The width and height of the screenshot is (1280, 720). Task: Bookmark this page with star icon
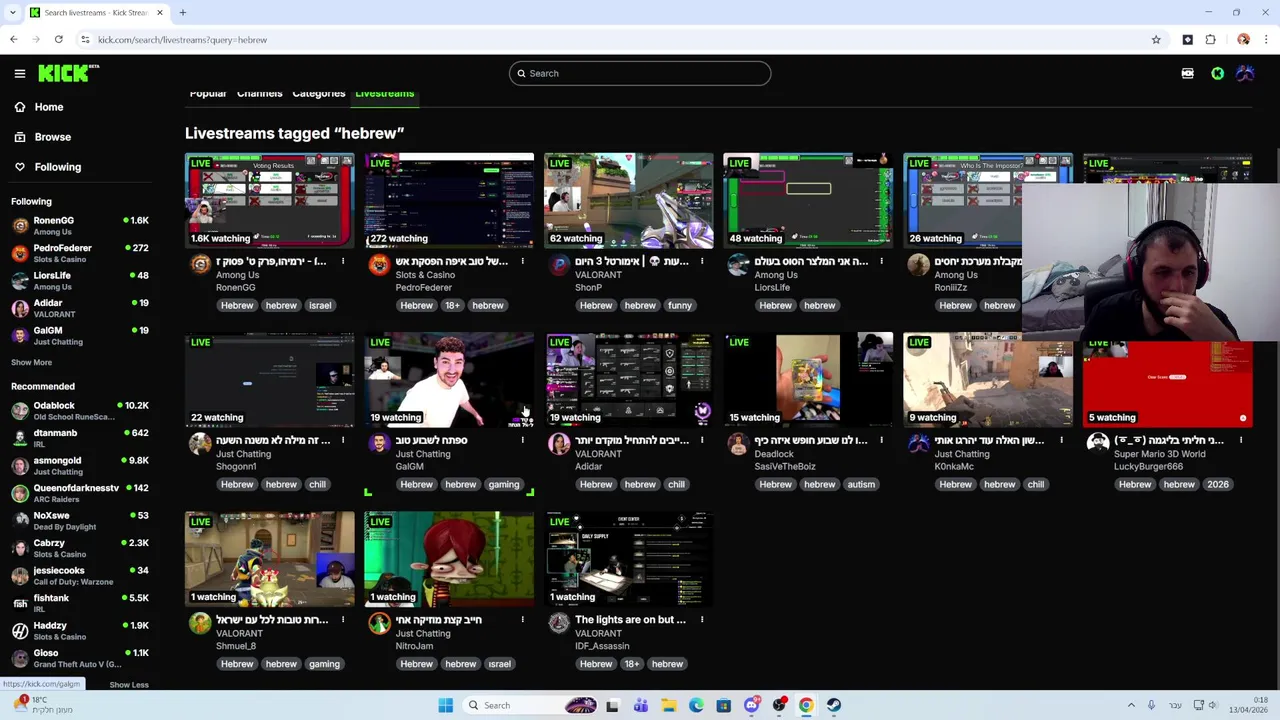point(1156,40)
